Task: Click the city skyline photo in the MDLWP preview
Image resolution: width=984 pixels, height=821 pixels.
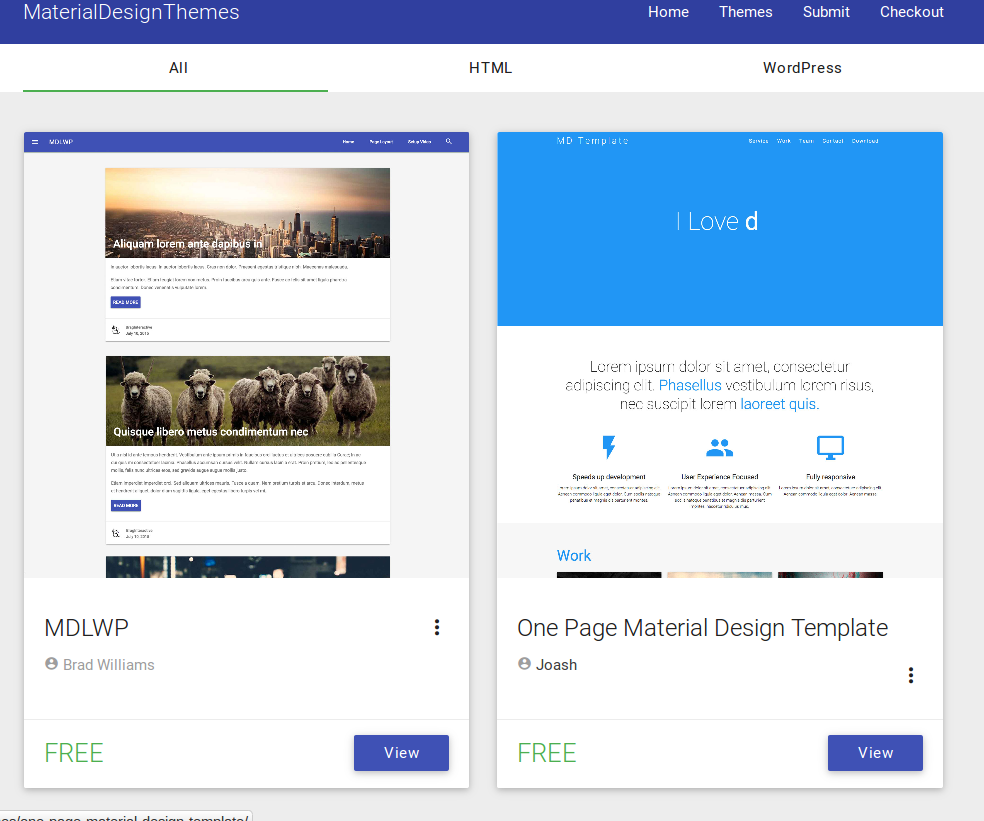Action: 248,212
